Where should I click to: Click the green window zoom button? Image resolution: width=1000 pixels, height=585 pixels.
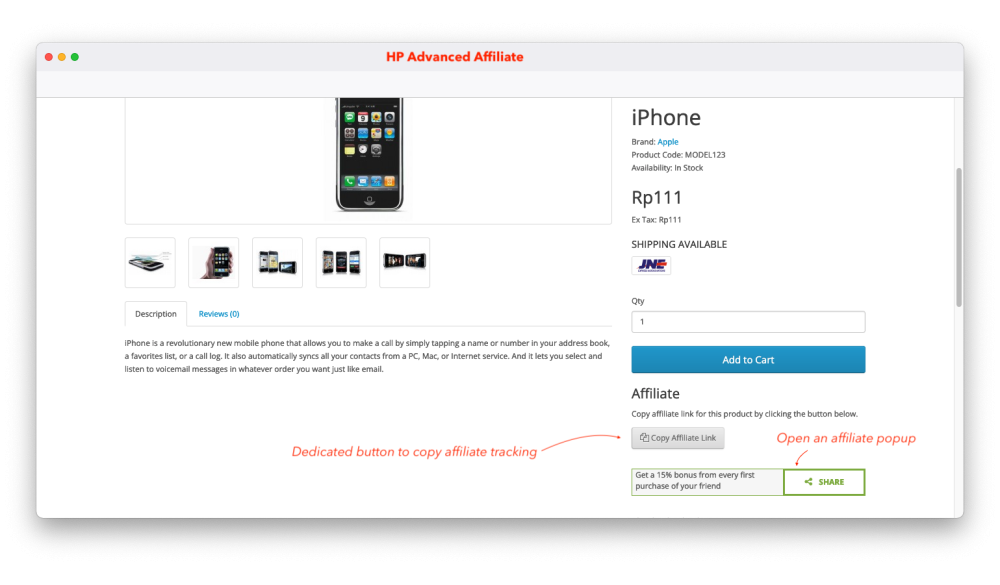(75, 57)
